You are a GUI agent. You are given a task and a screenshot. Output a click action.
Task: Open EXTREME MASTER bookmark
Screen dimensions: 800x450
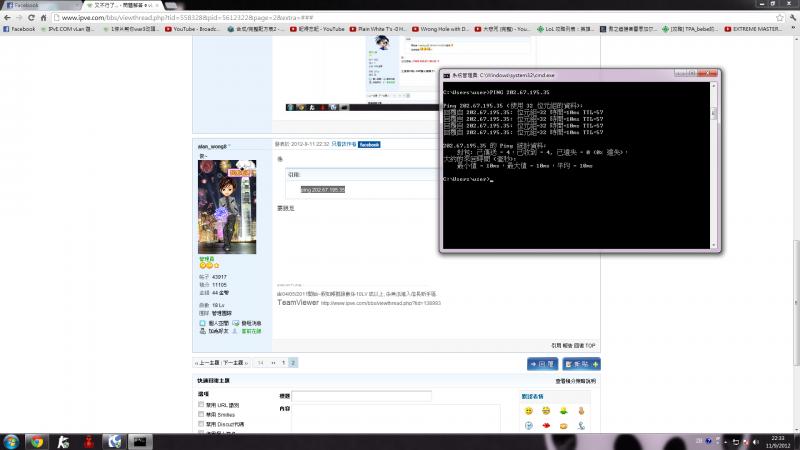753,29
